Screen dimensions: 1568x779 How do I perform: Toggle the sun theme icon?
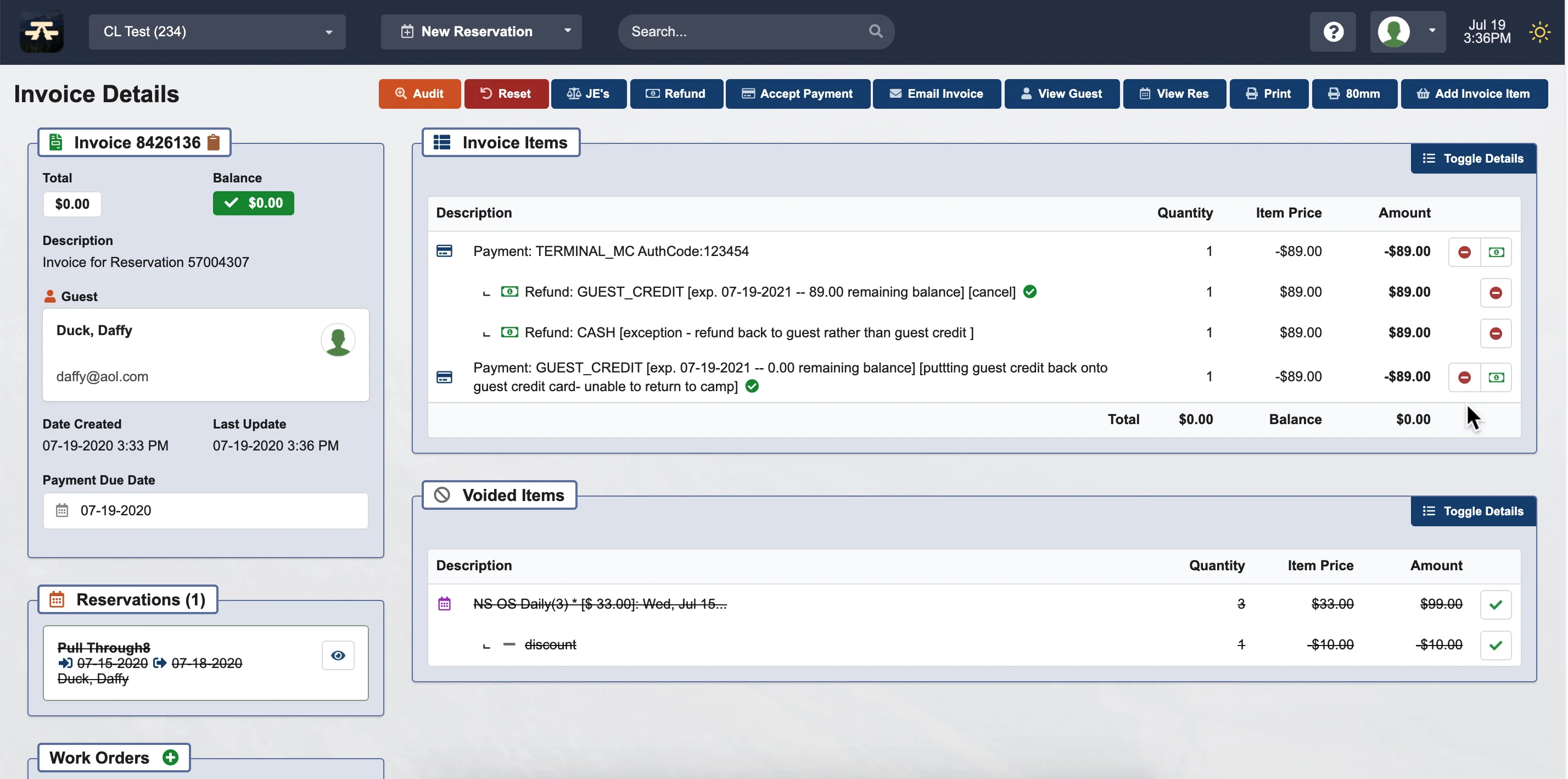tap(1539, 32)
